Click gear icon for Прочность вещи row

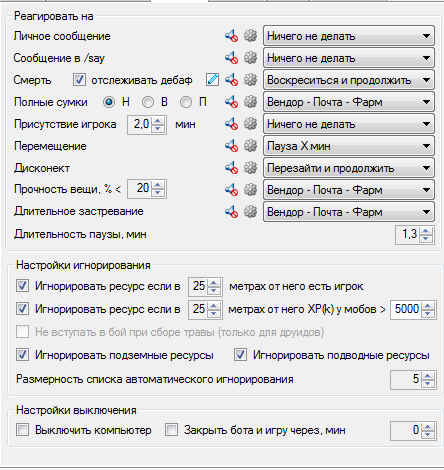click(x=250, y=190)
